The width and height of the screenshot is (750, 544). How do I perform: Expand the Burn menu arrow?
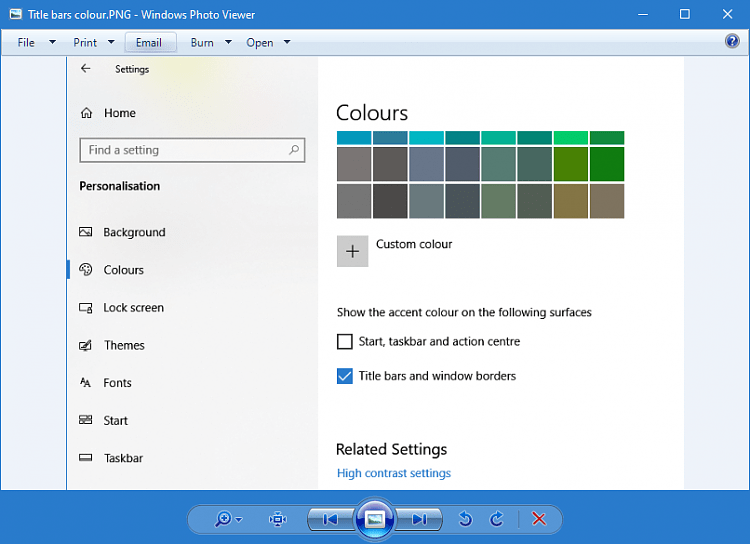[x=229, y=42]
